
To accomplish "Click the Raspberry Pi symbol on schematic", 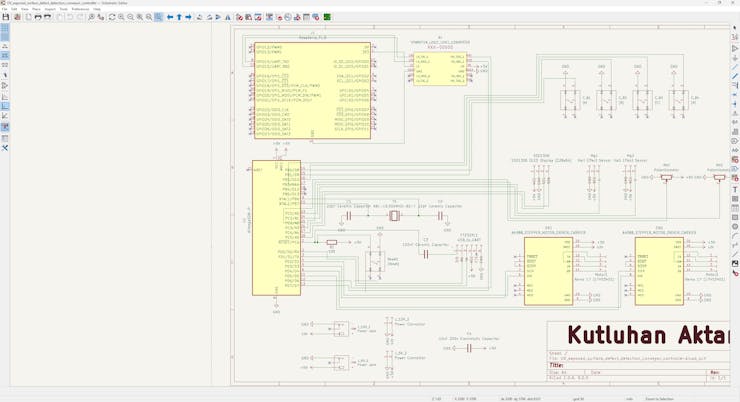I will (311, 90).
